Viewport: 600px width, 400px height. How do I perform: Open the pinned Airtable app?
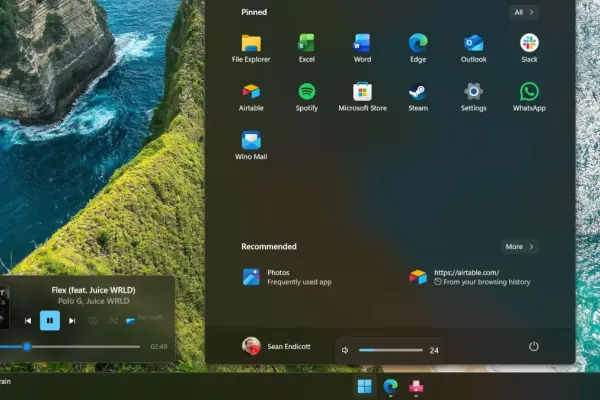(251, 97)
